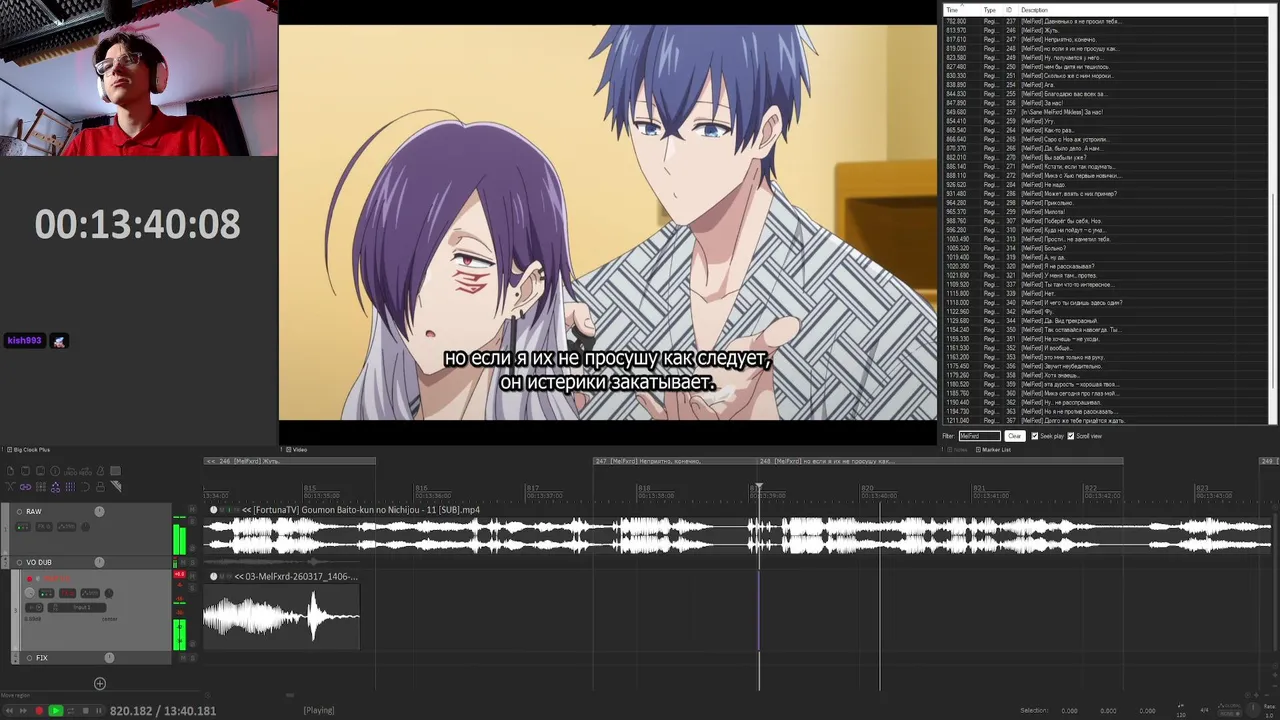Select region 249 row in list
Viewport: 1280px width, 720px height.
tap(1106, 57)
